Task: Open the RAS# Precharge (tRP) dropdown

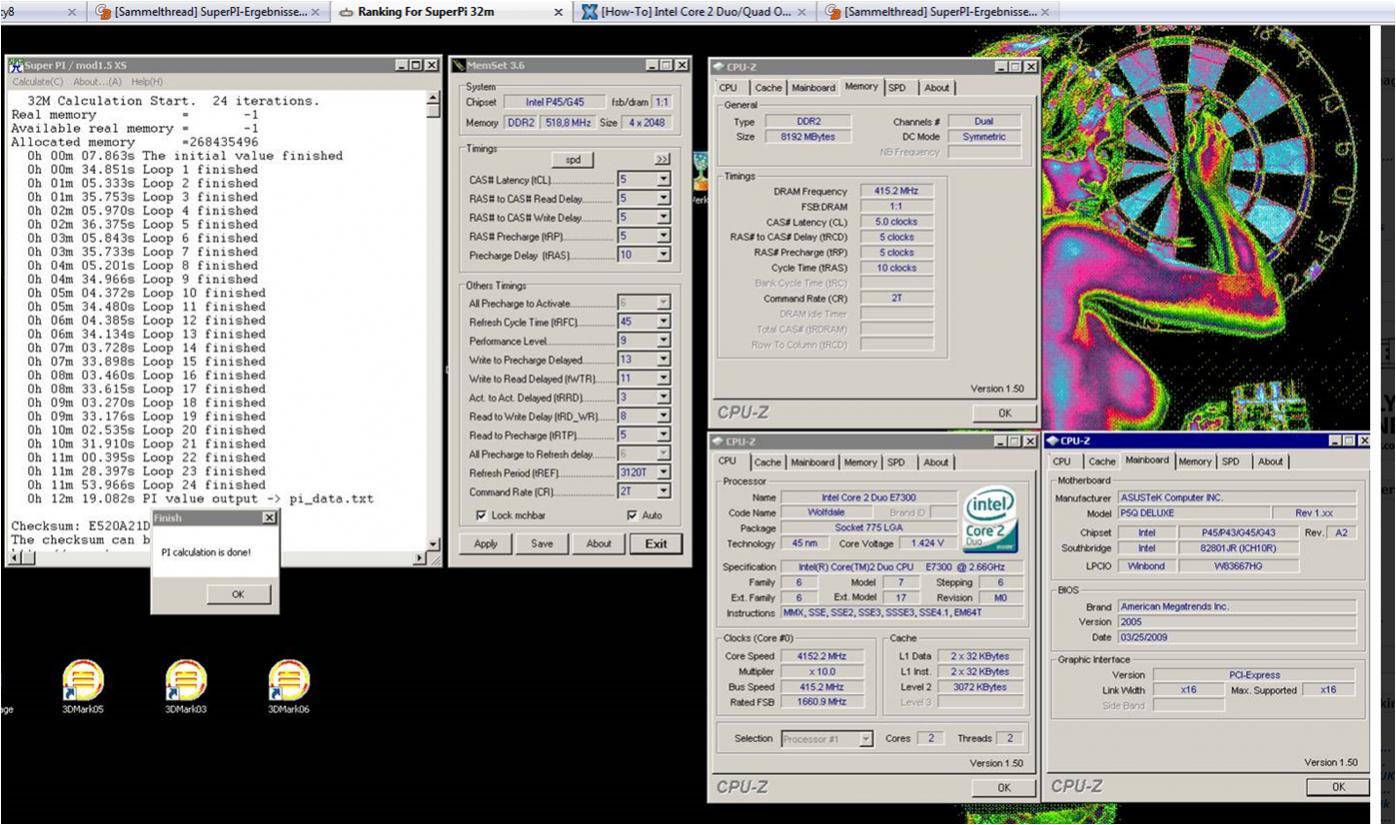Action: 664,236
